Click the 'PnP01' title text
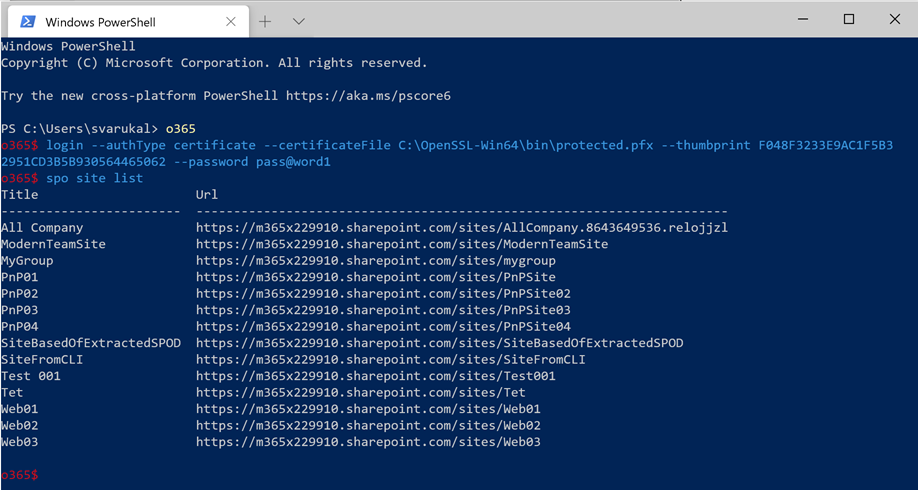 (20, 277)
